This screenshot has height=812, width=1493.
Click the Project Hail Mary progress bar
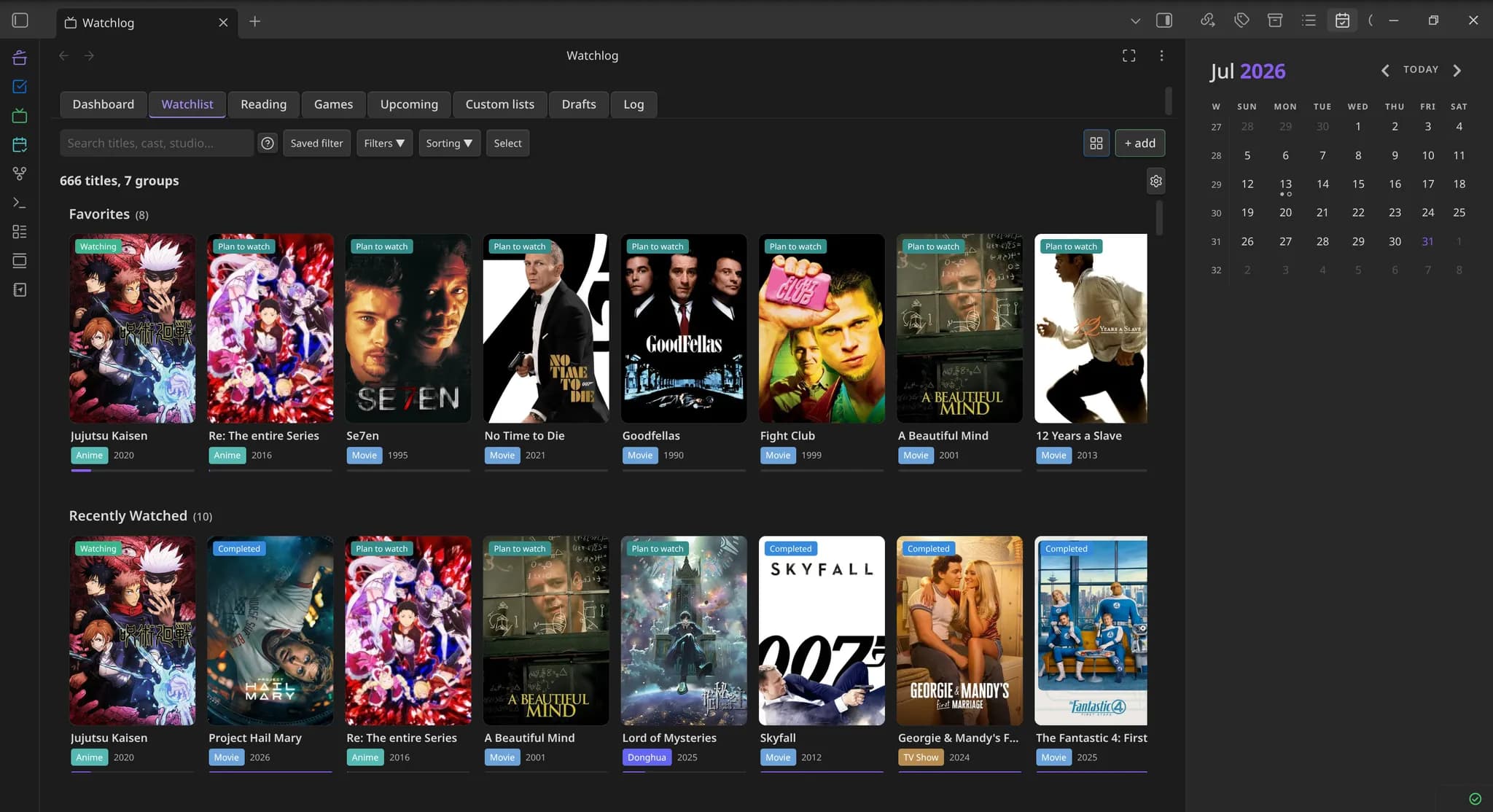coord(270,772)
